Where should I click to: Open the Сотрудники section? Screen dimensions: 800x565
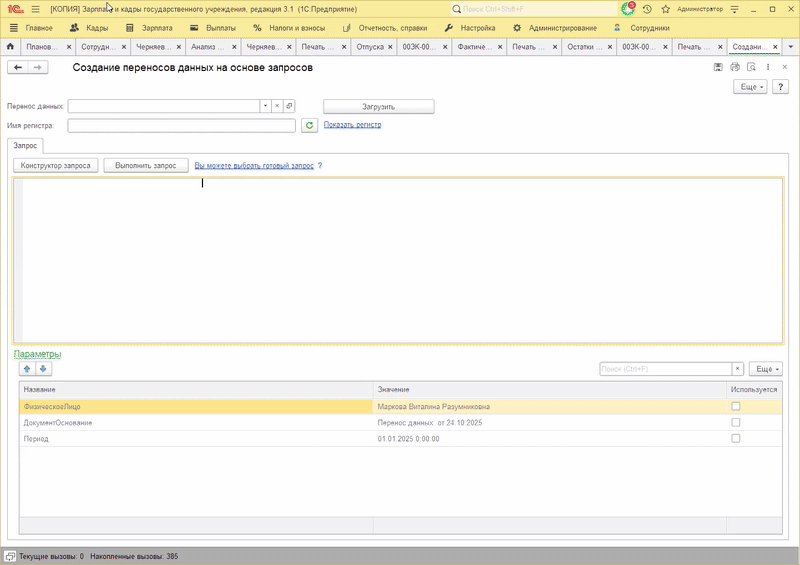point(641,28)
